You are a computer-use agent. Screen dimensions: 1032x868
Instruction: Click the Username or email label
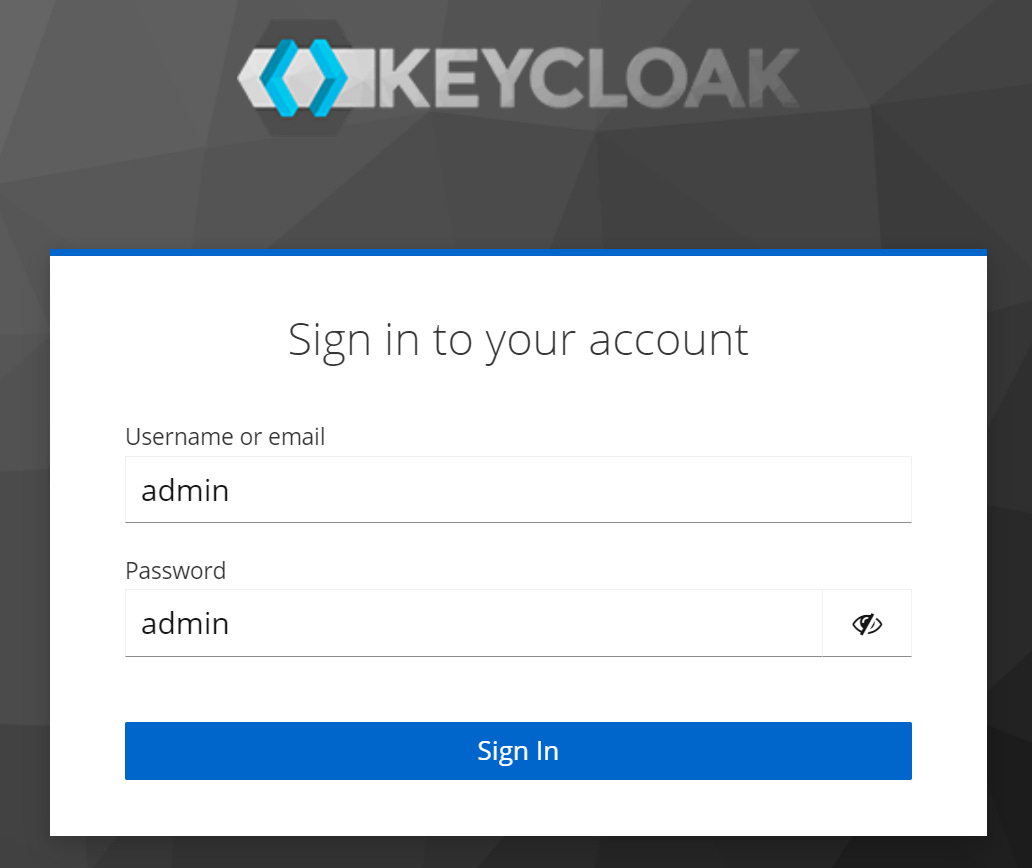pos(224,437)
